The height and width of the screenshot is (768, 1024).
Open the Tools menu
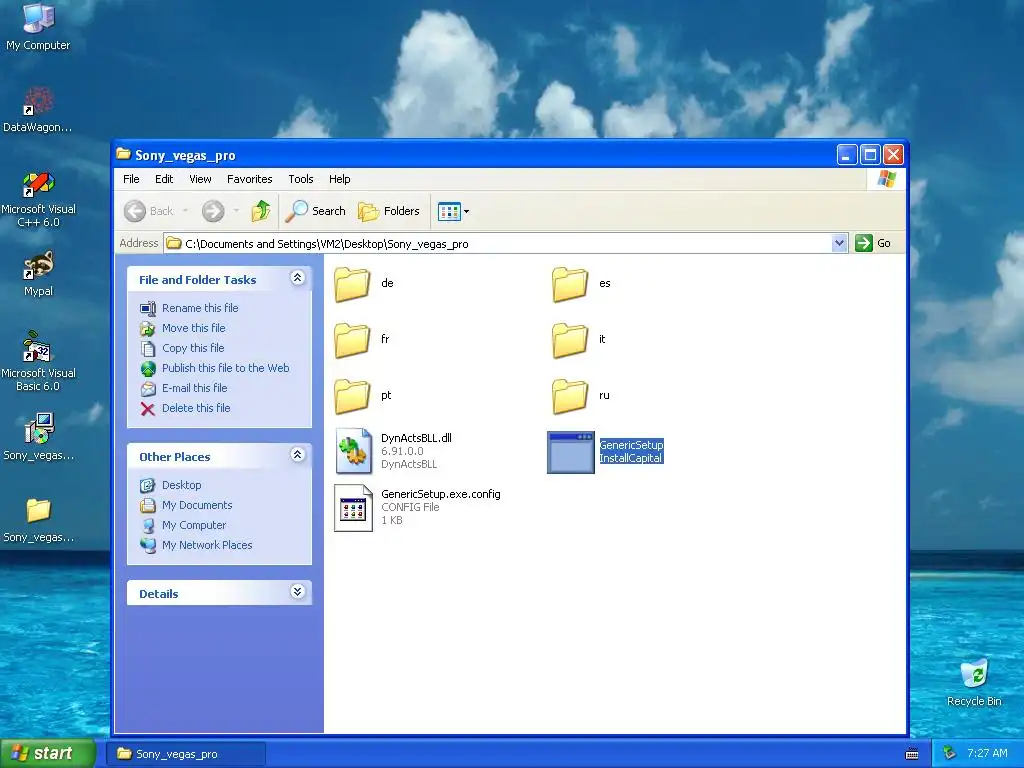coord(301,179)
